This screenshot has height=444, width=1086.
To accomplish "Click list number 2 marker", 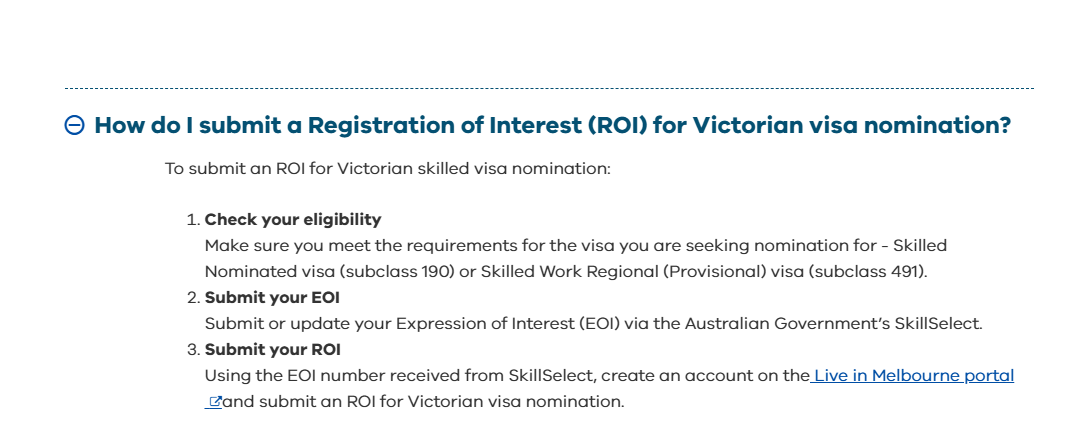I will coord(193,298).
